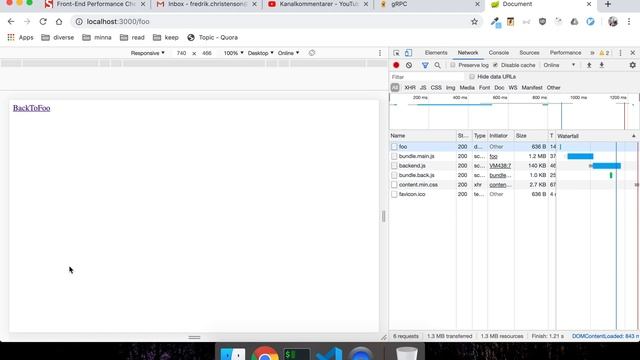Tick the content.min.css row checkbox
Screen dimensions: 640x360
click(x=394, y=184)
